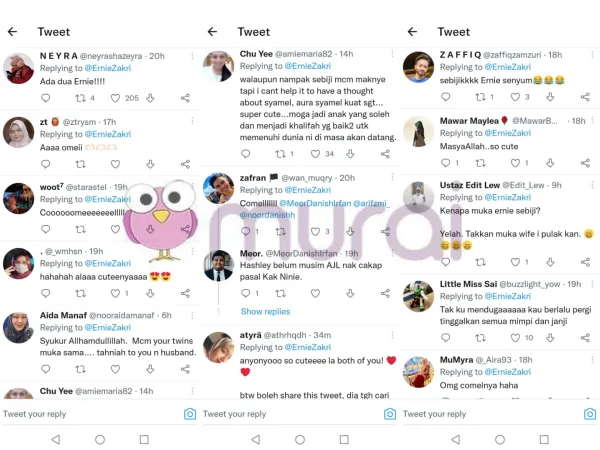Open more options for NEYRA's tweet

[x=192, y=56]
